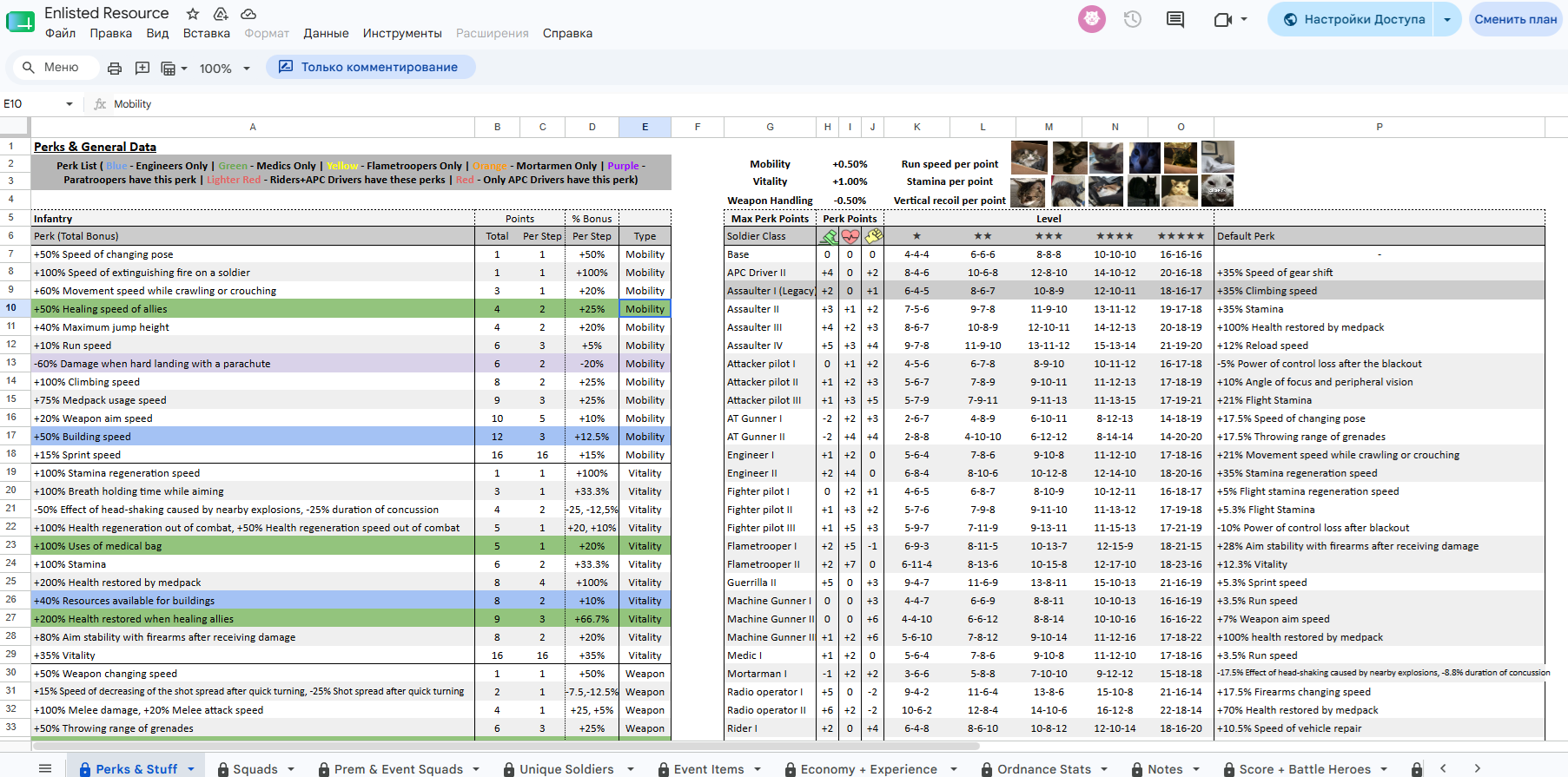
Task: Click the green '+50% Healing speed of allies' cell
Action: [x=253, y=309]
